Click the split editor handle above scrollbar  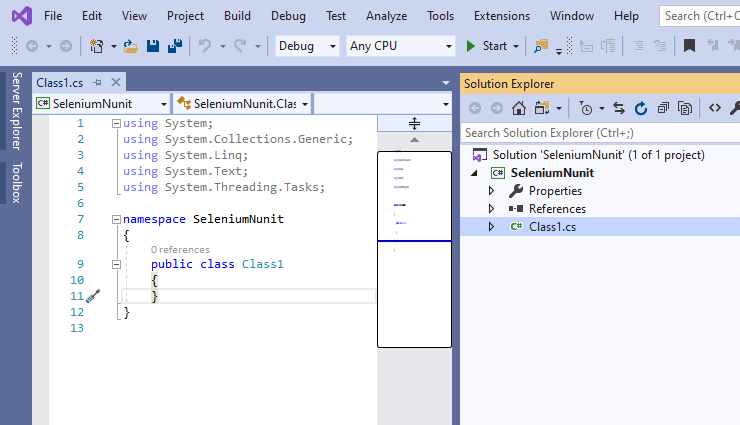coord(414,123)
